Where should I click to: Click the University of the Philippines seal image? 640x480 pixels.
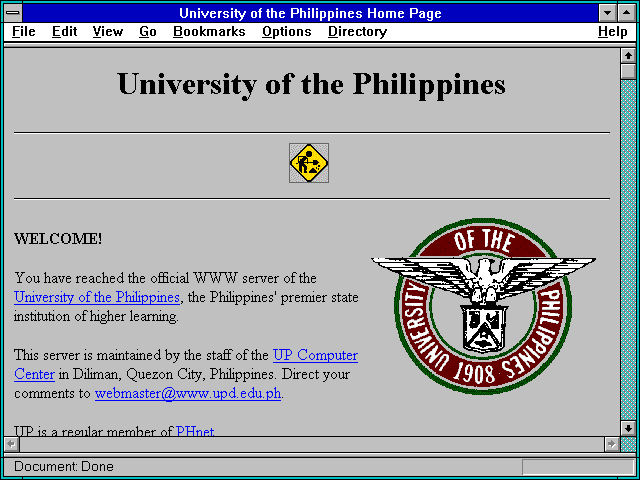pos(483,306)
